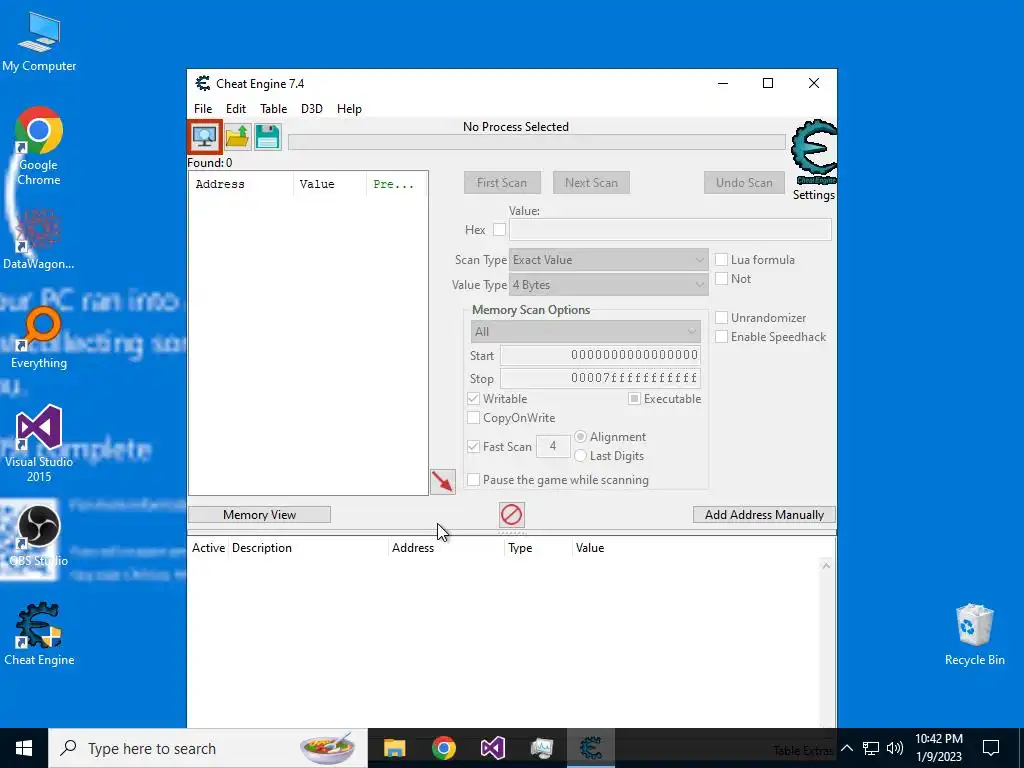Click the Type column header

(x=539, y=548)
